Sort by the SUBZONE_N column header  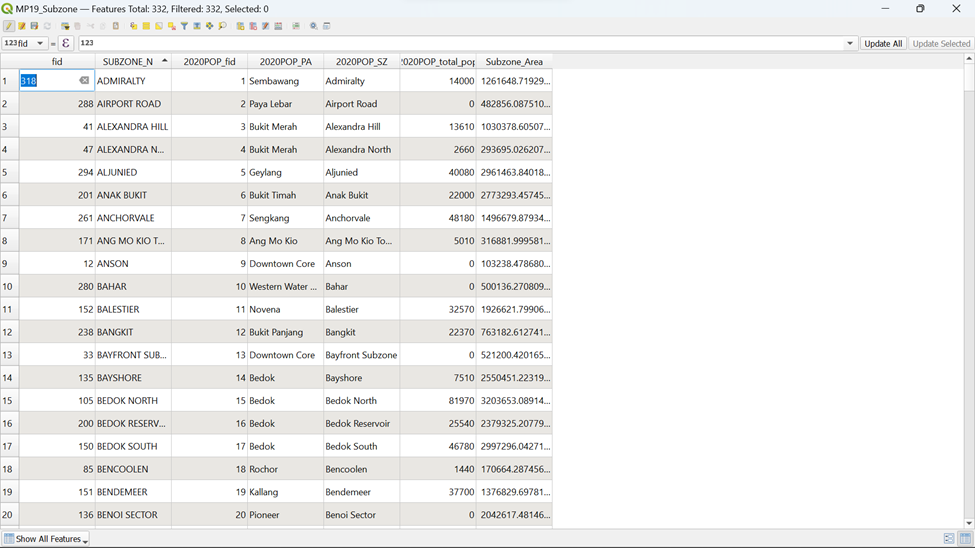[x=128, y=62]
